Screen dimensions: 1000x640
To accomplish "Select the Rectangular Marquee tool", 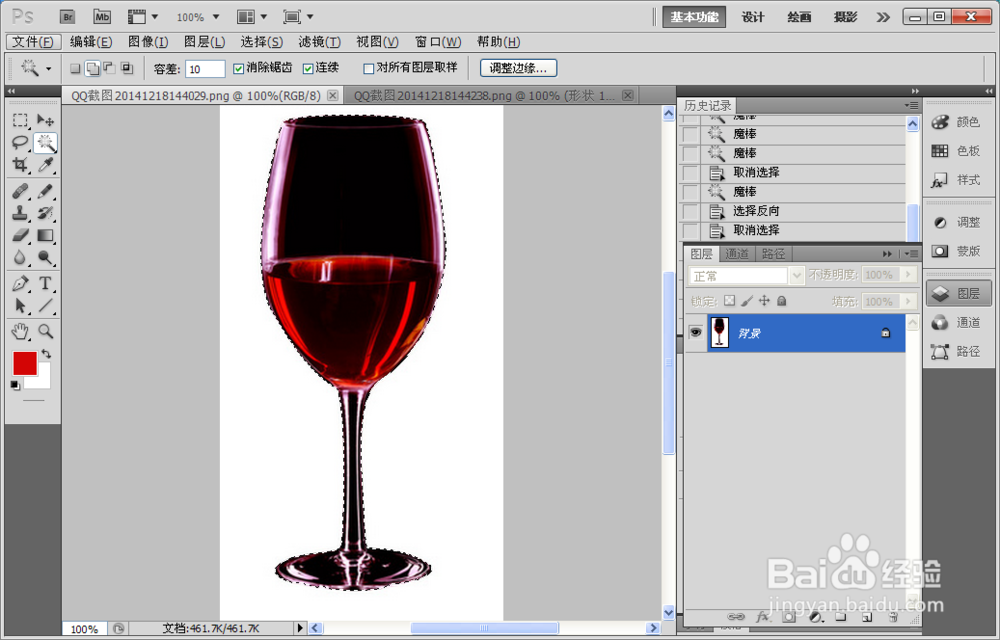I will (20, 121).
